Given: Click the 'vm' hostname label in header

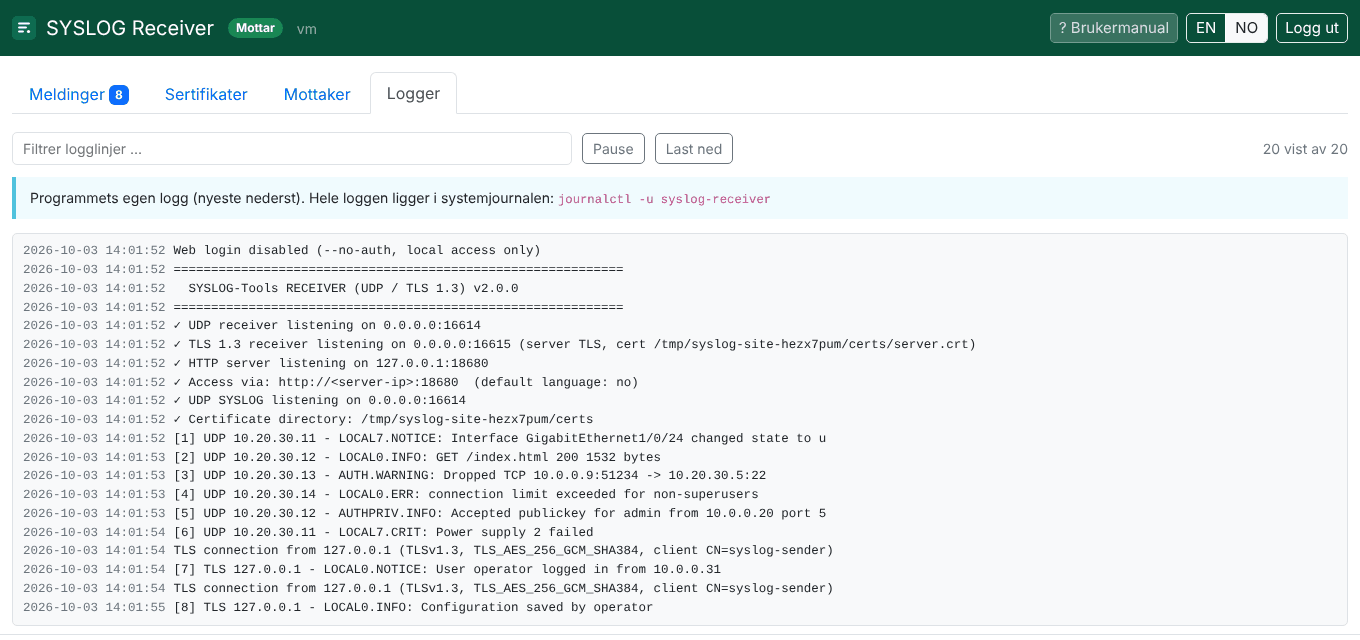Looking at the screenshot, I should pyautogui.click(x=307, y=29).
